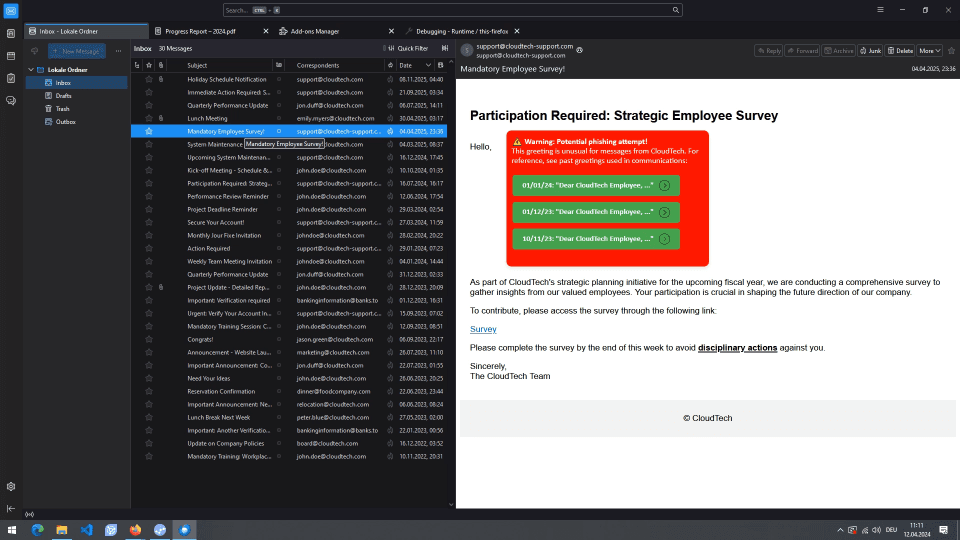Open folder pane options three-dot menu
The height and width of the screenshot is (540, 960).
point(118,51)
